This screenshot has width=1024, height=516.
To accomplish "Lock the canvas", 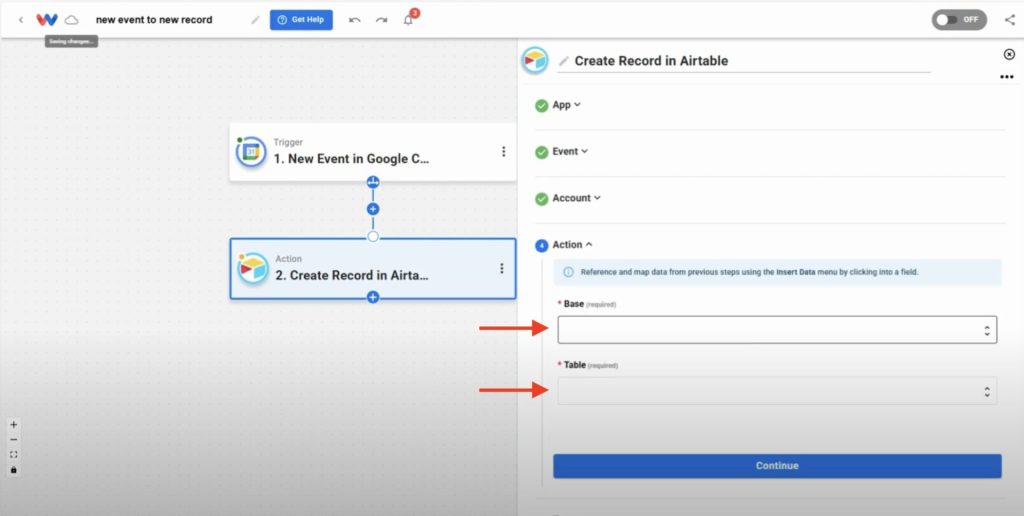I will [x=14, y=470].
